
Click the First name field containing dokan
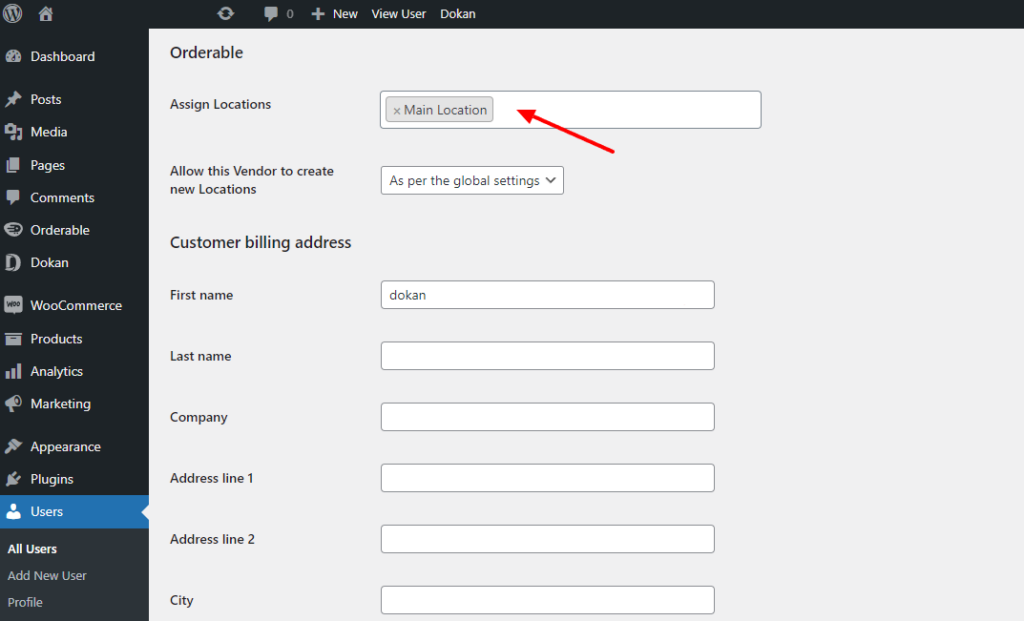(x=547, y=294)
